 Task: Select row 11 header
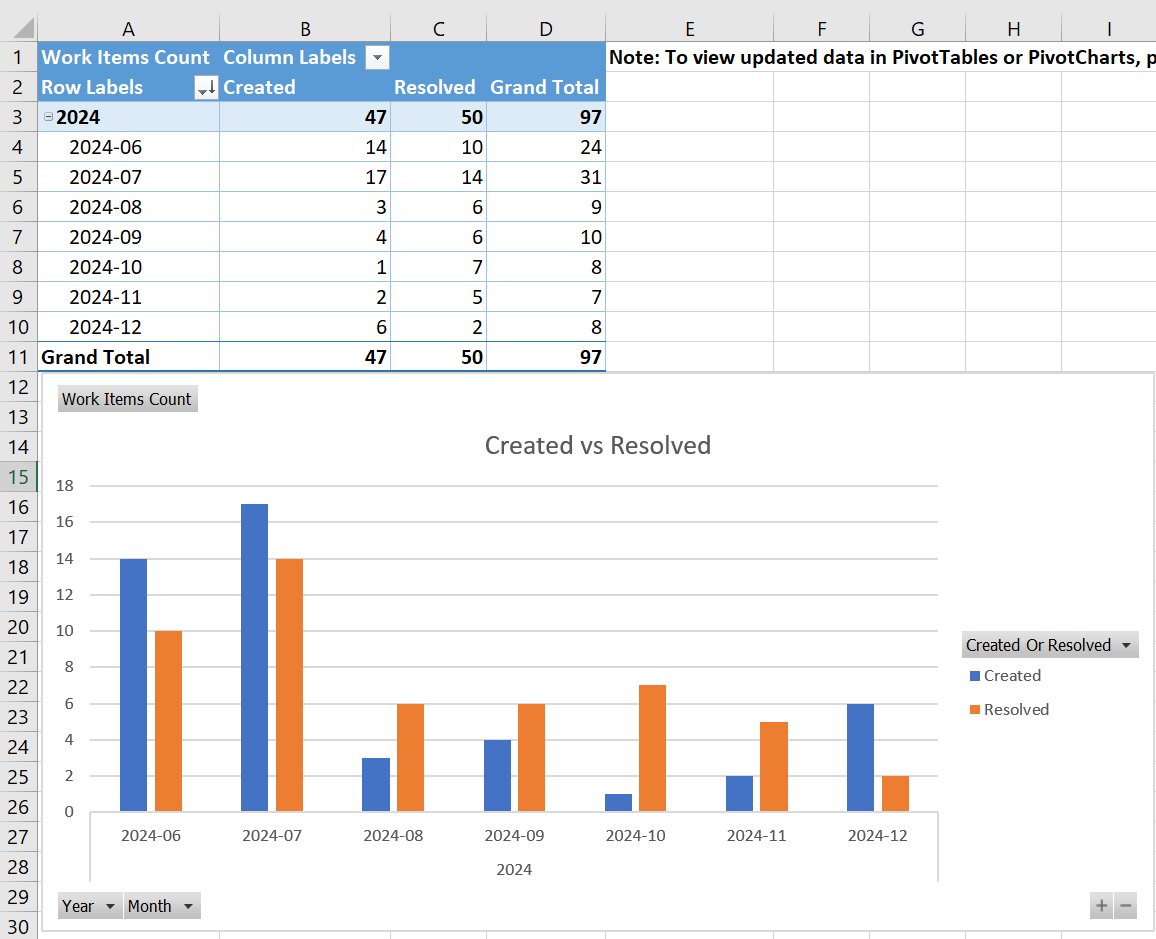tap(18, 357)
